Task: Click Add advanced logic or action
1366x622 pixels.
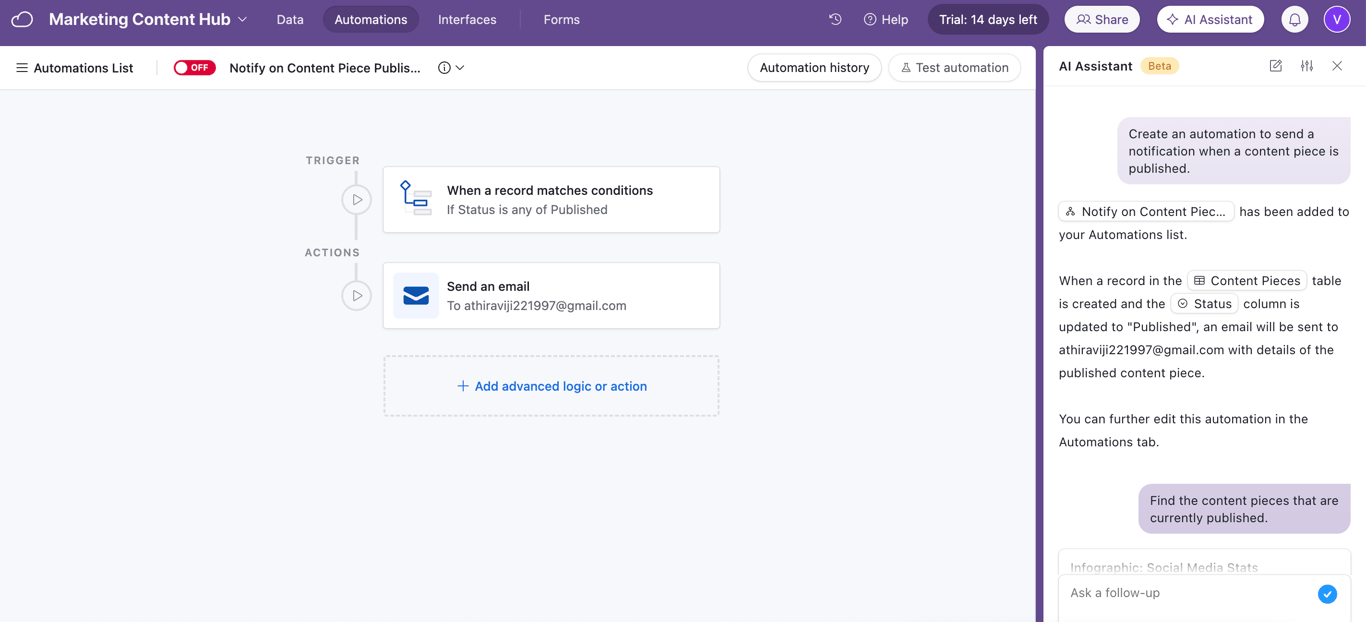Action: (x=551, y=386)
